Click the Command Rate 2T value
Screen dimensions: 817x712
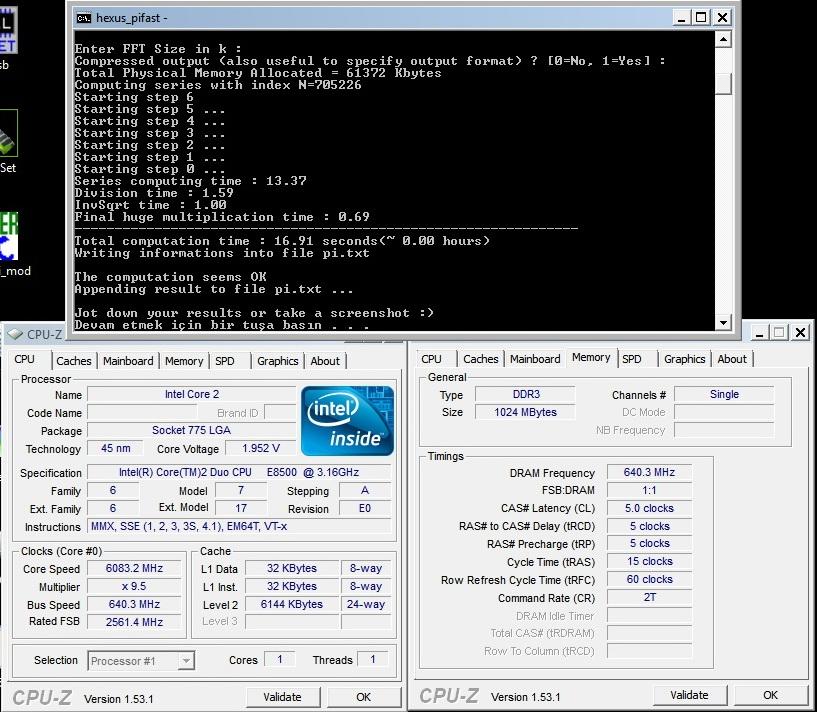click(x=649, y=597)
